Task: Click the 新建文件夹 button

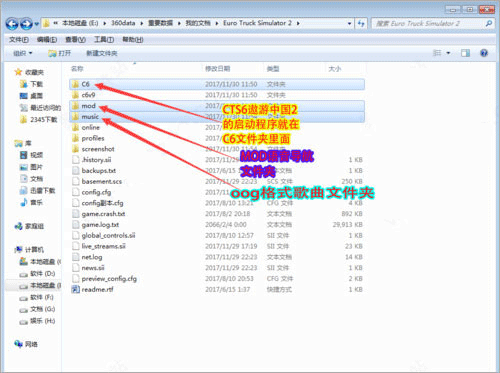Action: coord(102,53)
